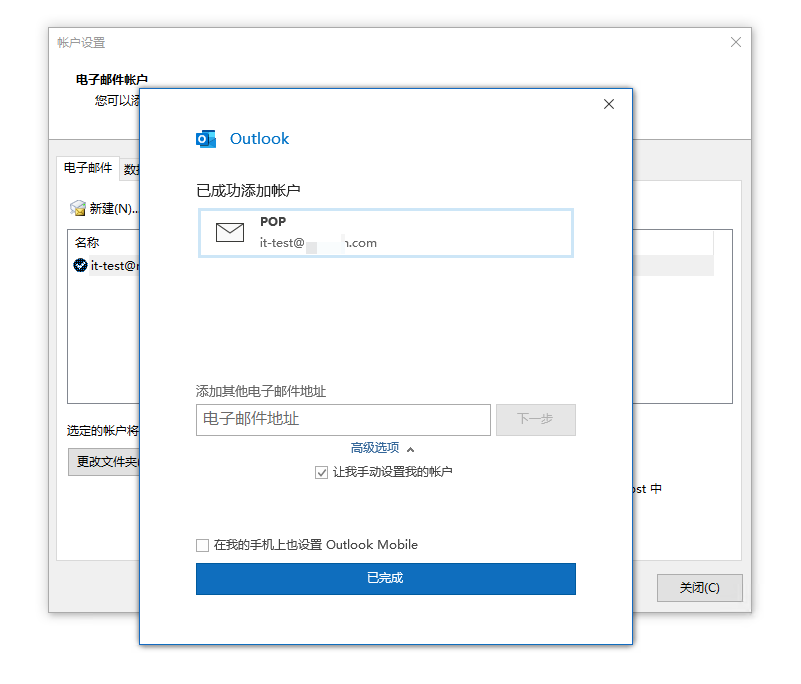Image resolution: width=801 pixels, height=684 pixels.
Task: Click the new account icon in Account Settings
Action: (78, 208)
